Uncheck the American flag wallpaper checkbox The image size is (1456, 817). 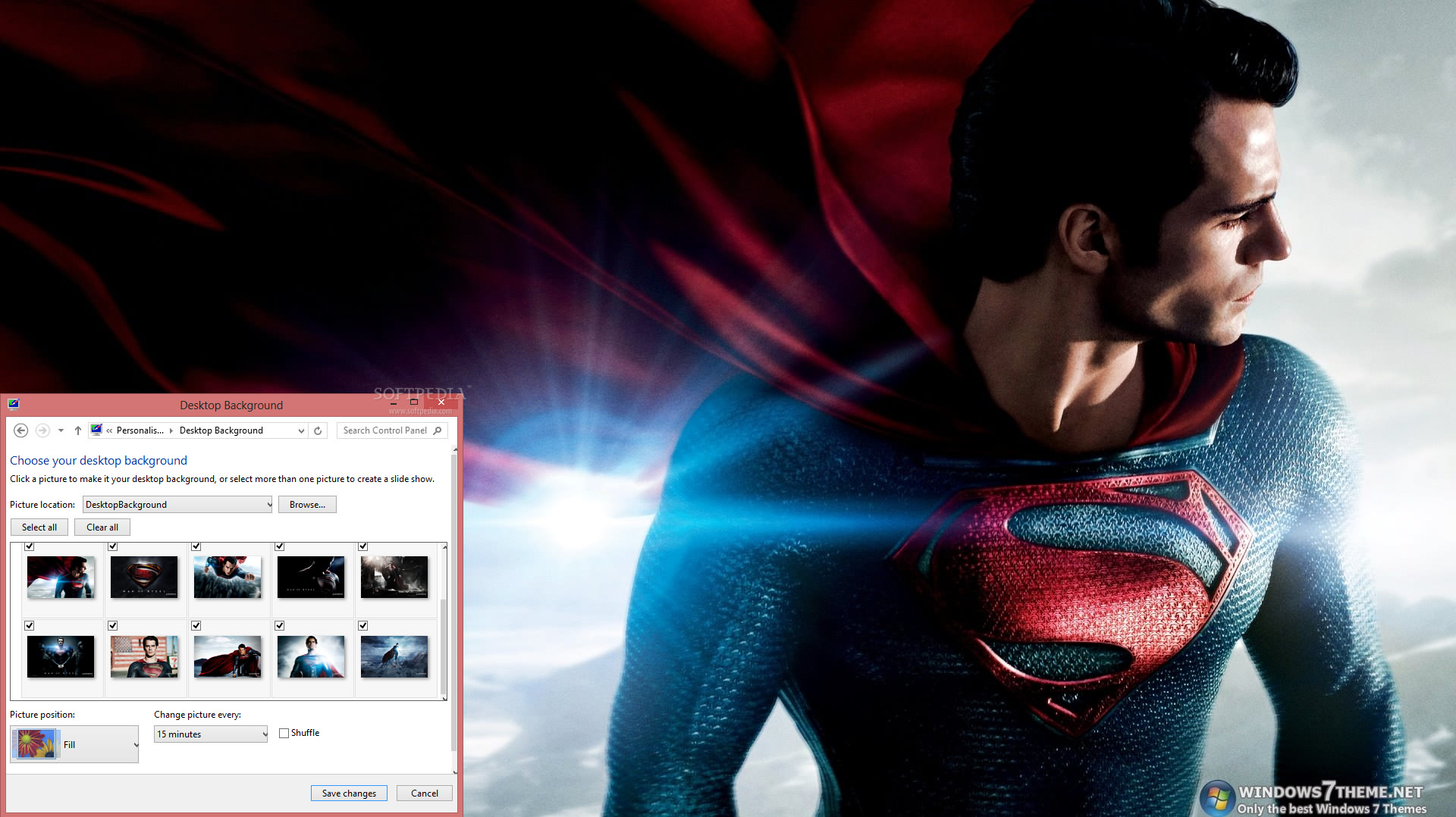click(113, 626)
